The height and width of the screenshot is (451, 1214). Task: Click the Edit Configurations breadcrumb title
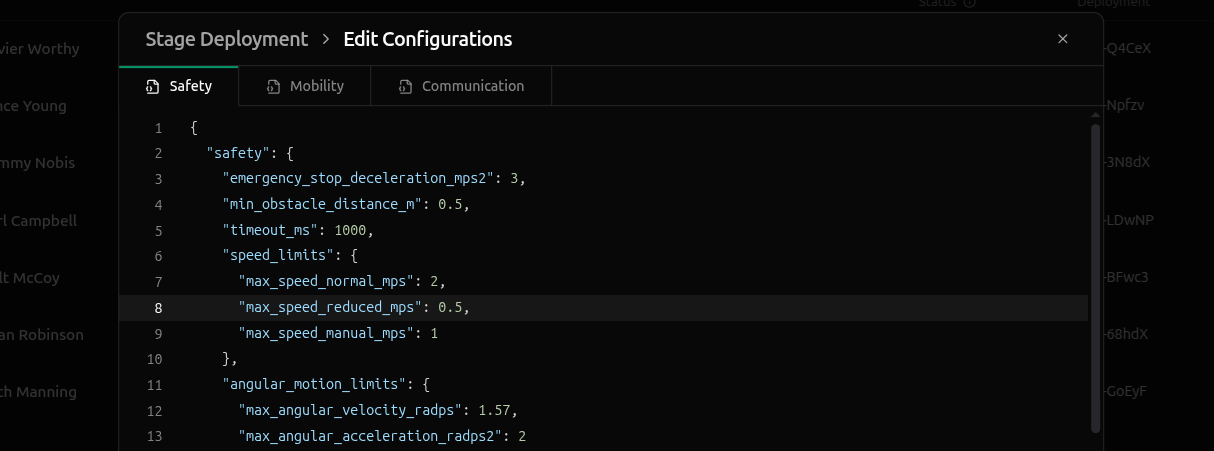coord(427,40)
